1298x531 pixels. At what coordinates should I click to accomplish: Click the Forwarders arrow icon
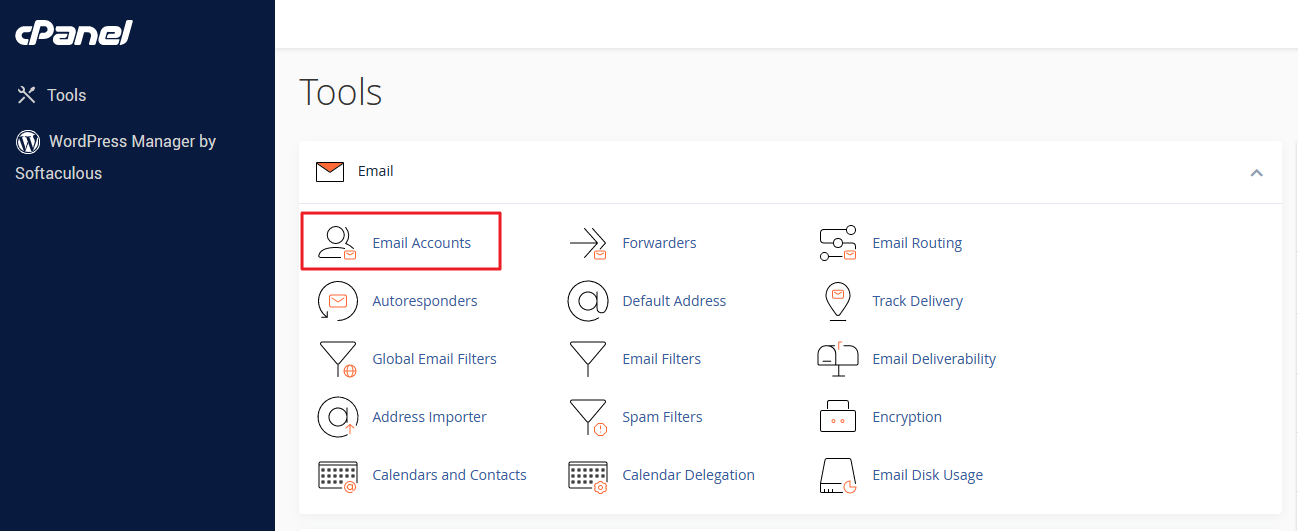pyautogui.click(x=588, y=243)
